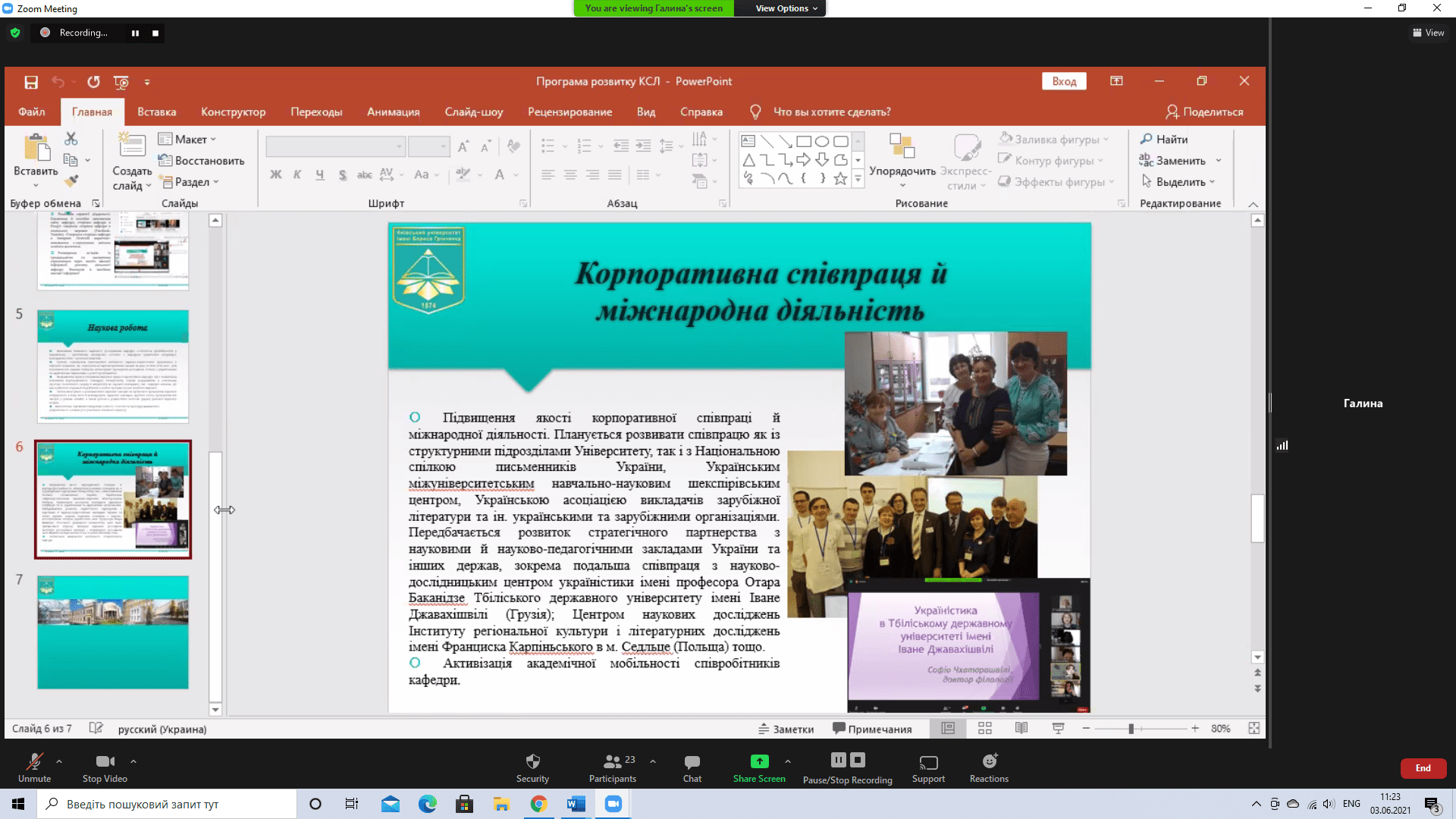Open Zoom app in Windows taskbar

pyautogui.click(x=613, y=804)
